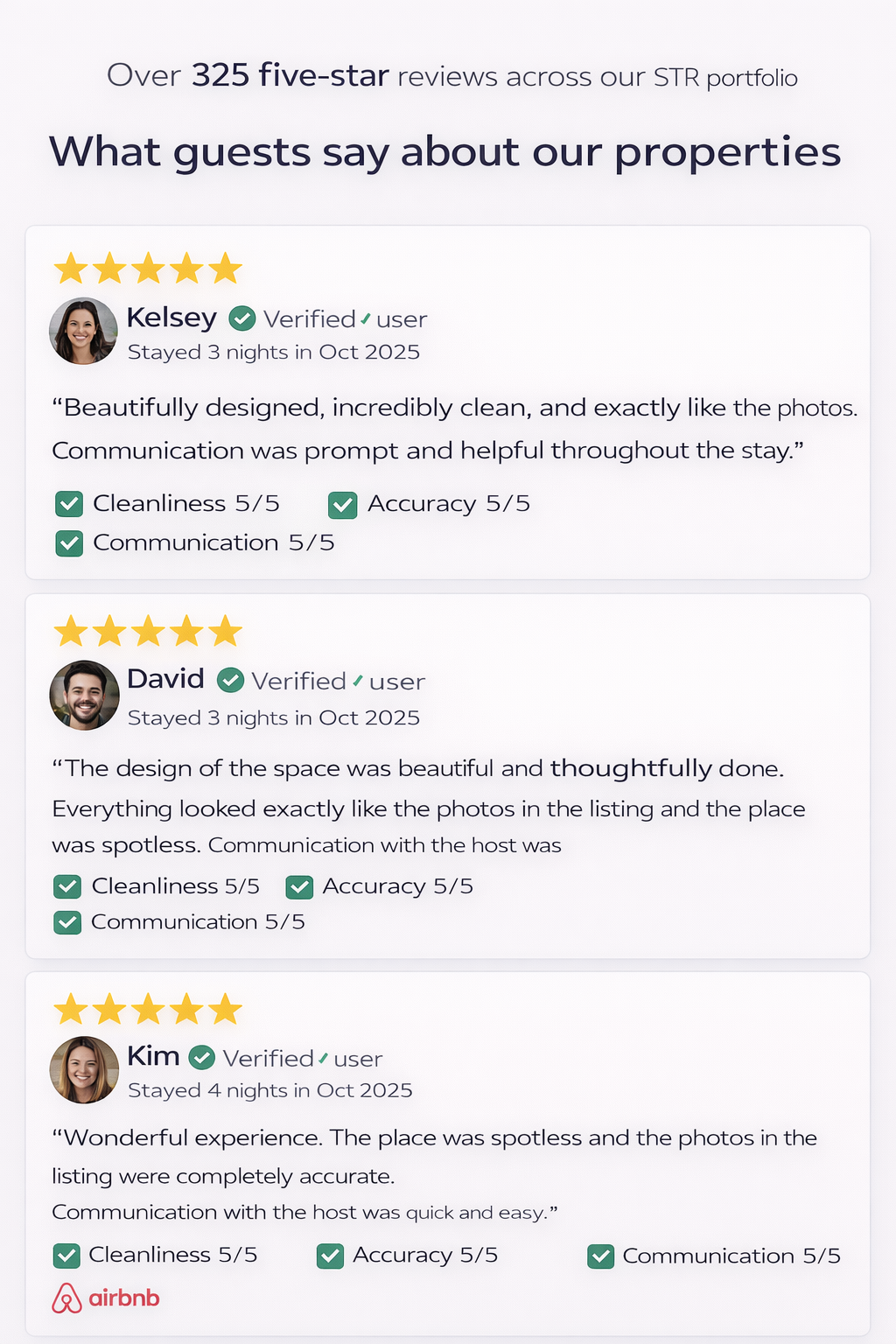
Task: Toggle Kelsey's Cleanliness 5/5 checkbox
Action: 69,504
